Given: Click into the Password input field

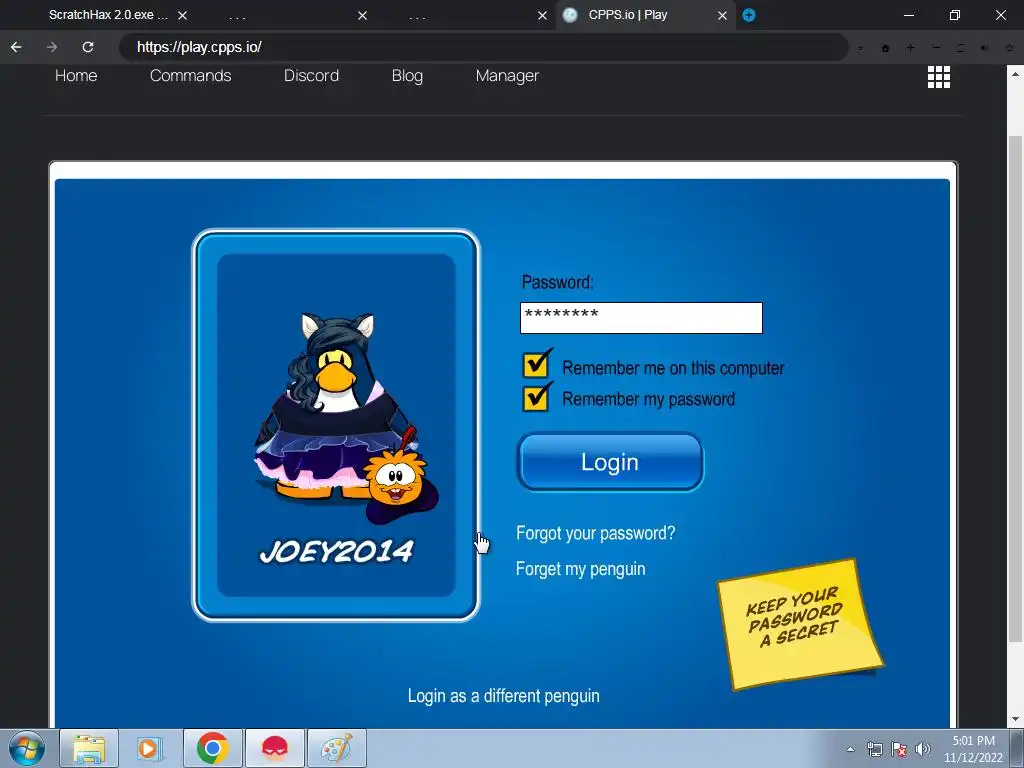Looking at the screenshot, I should (x=641, y=318).
